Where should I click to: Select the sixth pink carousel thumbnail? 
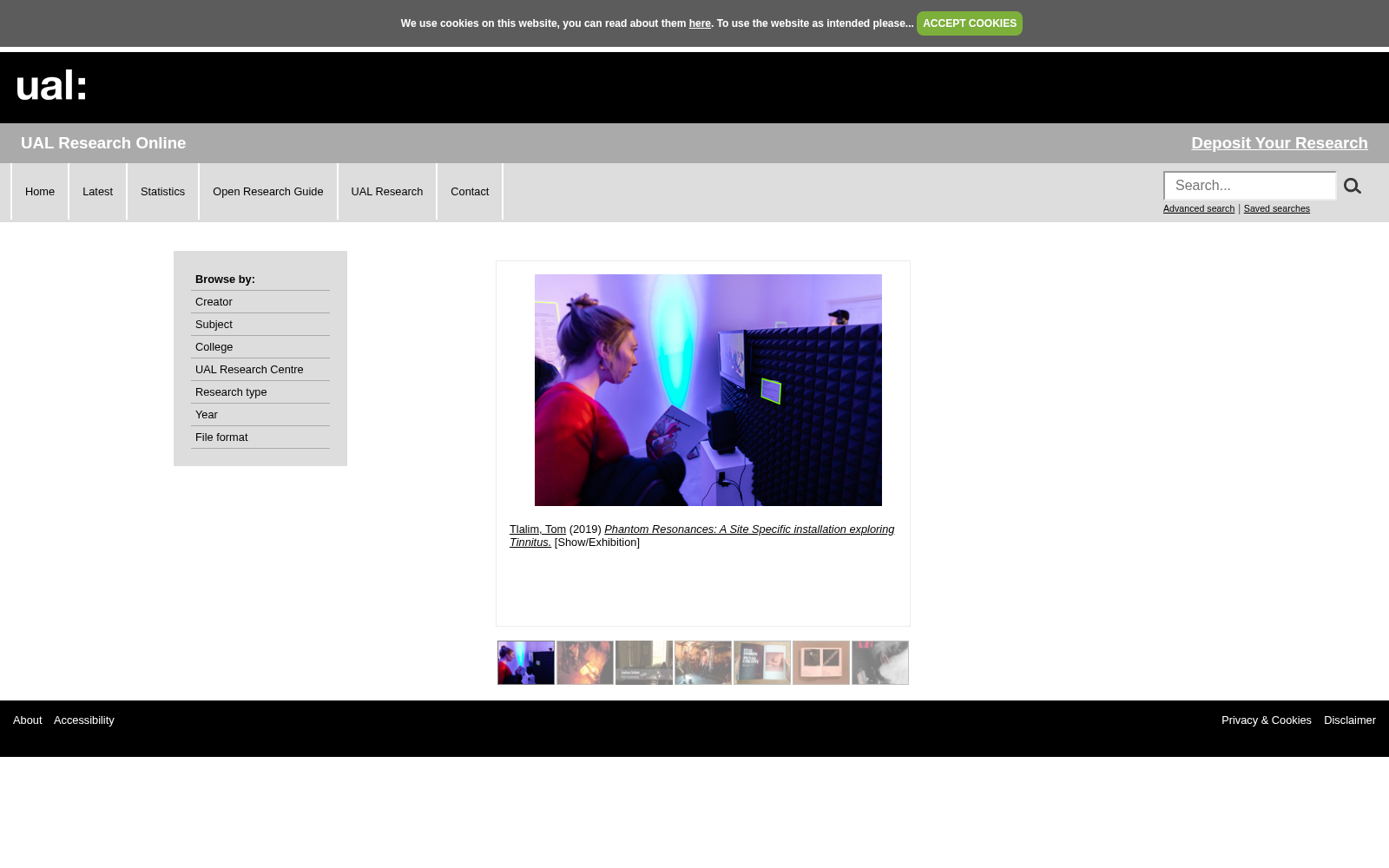point(821,663)
